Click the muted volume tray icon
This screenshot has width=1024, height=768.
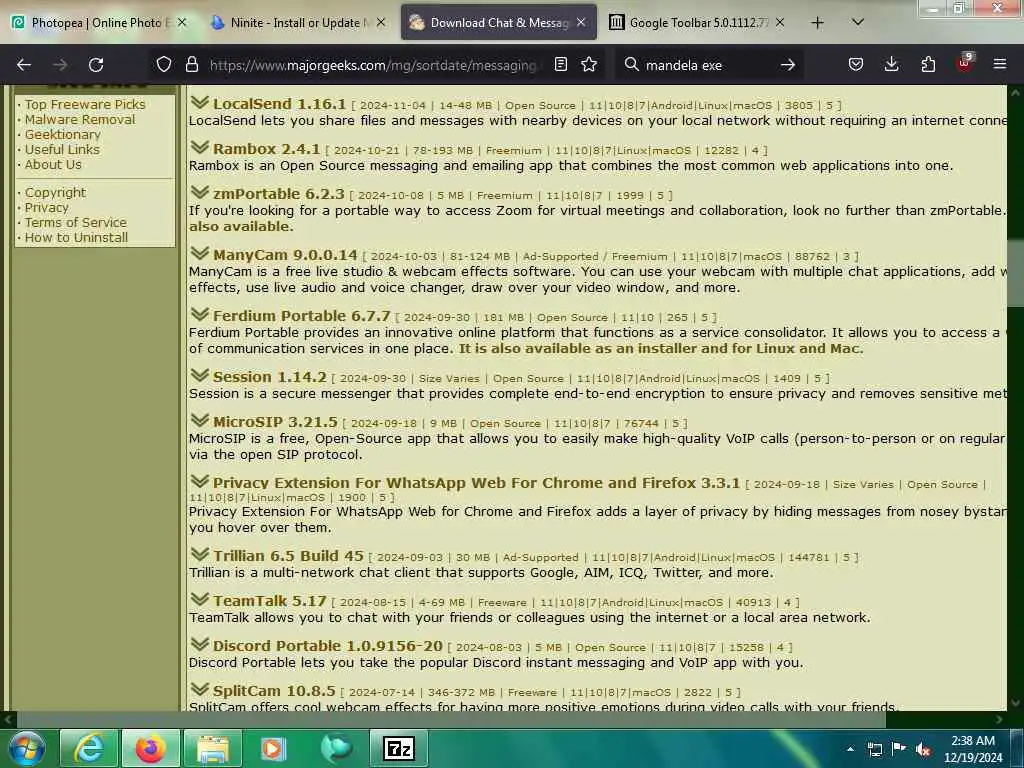point(923,750)
